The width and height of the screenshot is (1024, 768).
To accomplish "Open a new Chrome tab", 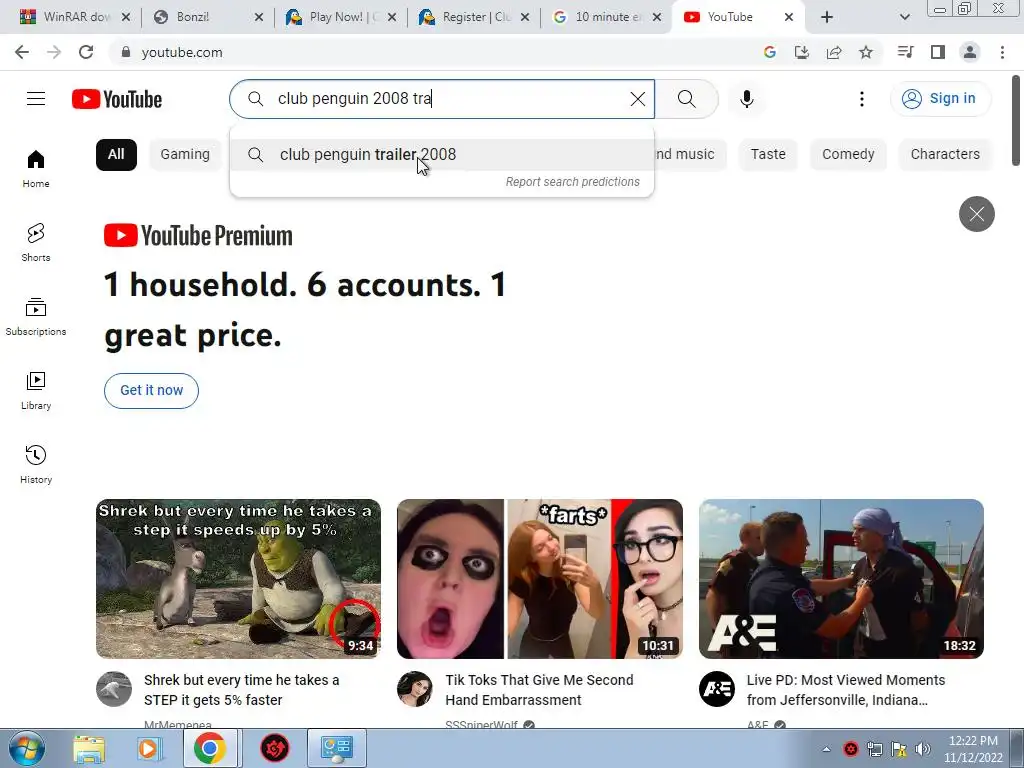I will [x=827, y=17].
